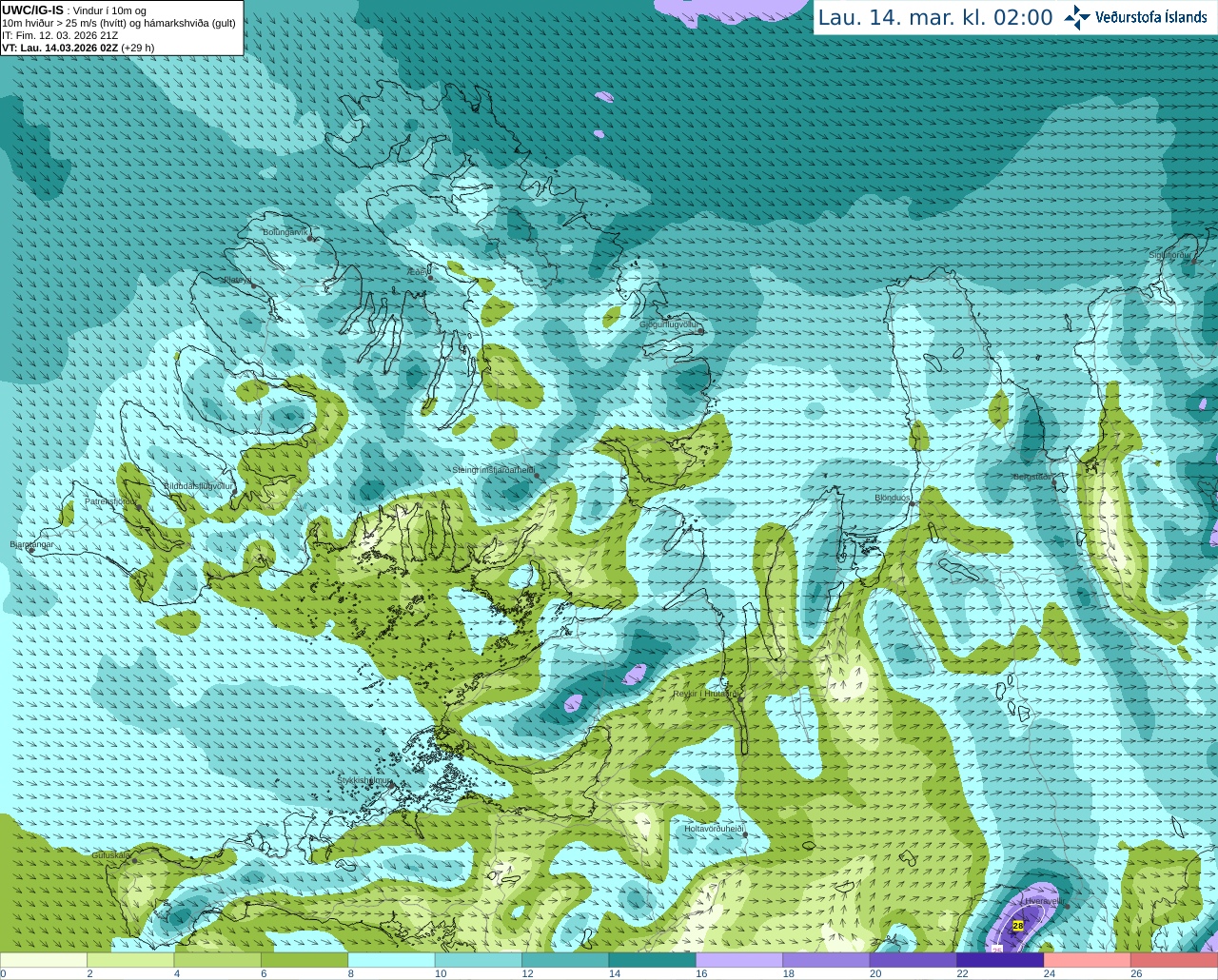Click the Gjögurflugvöllur station label
The image size is (1218, 980).
pyautogui.click(x=669, y=324)
